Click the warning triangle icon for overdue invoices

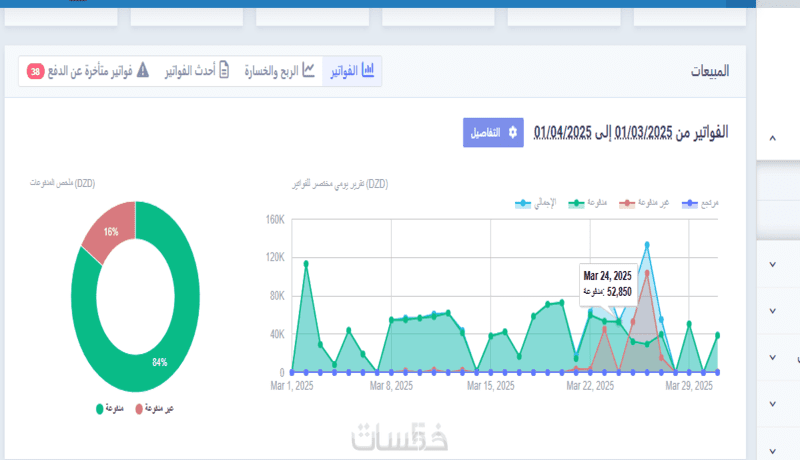(x=143, y=70)
